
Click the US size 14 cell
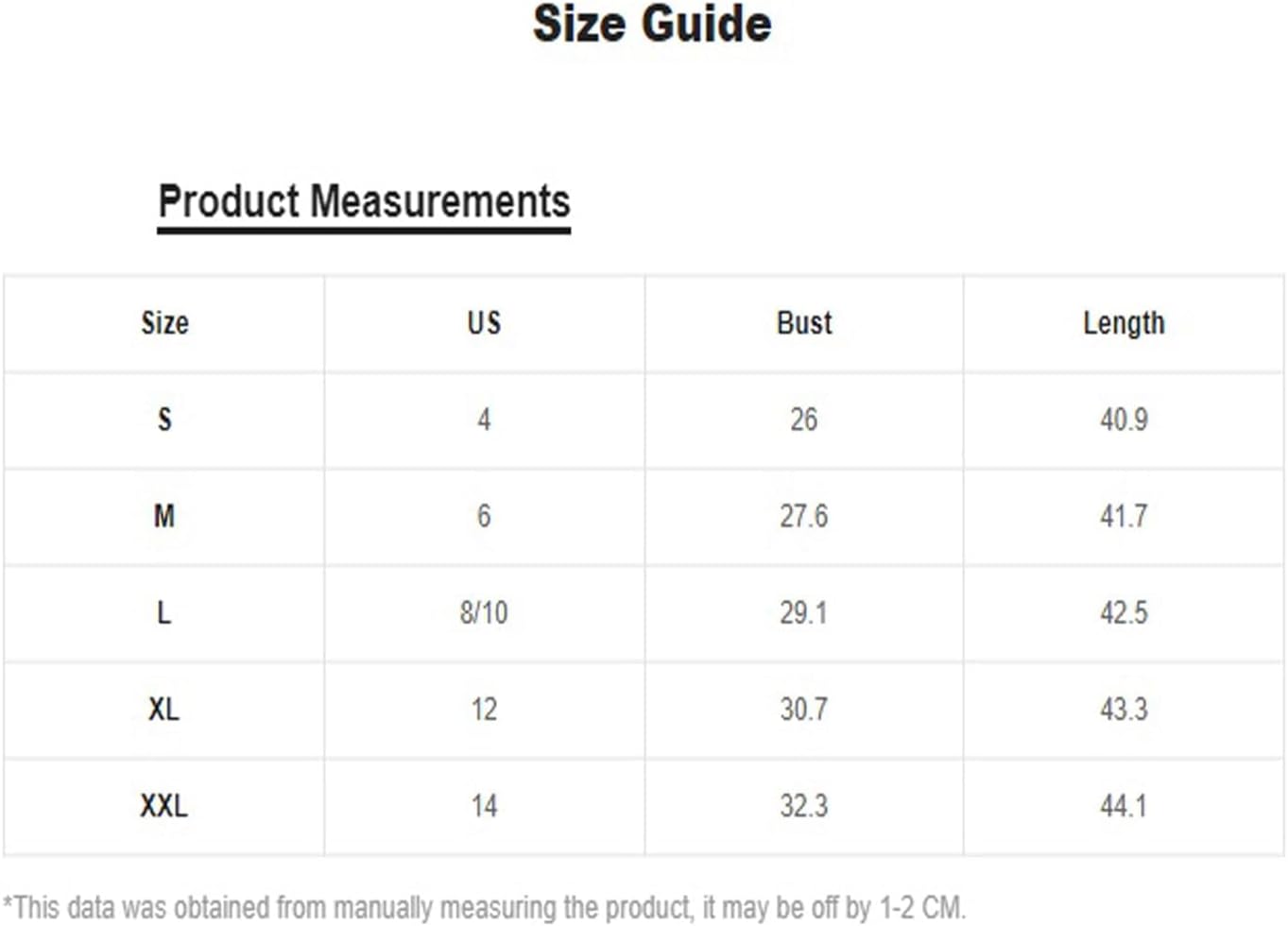click(484, 806)
